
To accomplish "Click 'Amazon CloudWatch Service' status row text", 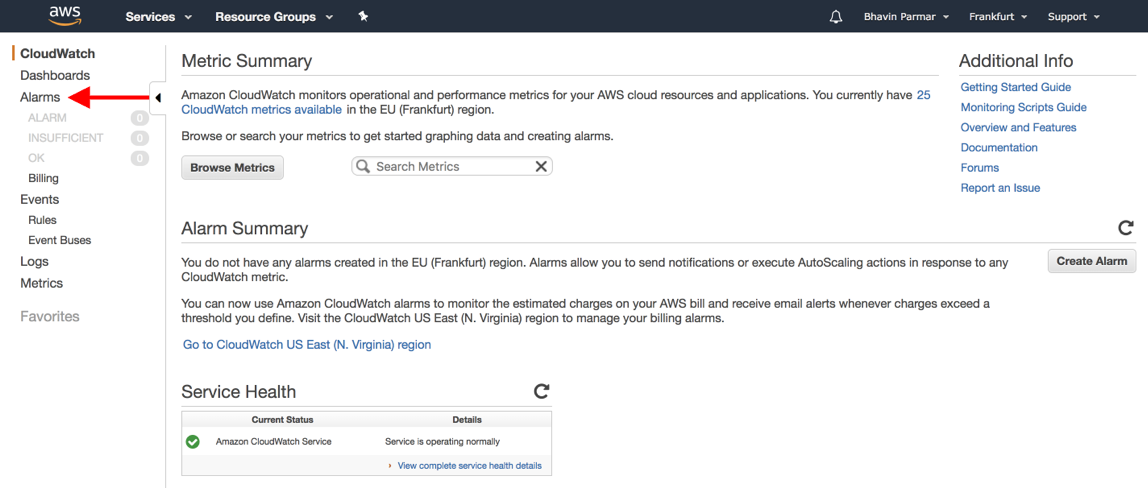I will (274, 442).
